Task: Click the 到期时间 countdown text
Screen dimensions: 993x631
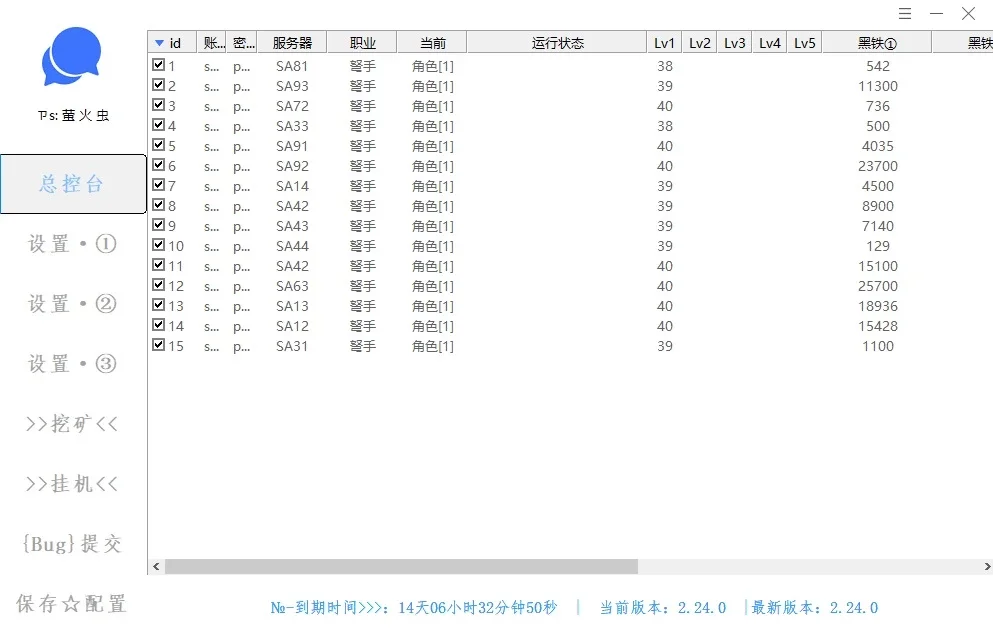Action: pyautogui.click(x=414, y=608)
